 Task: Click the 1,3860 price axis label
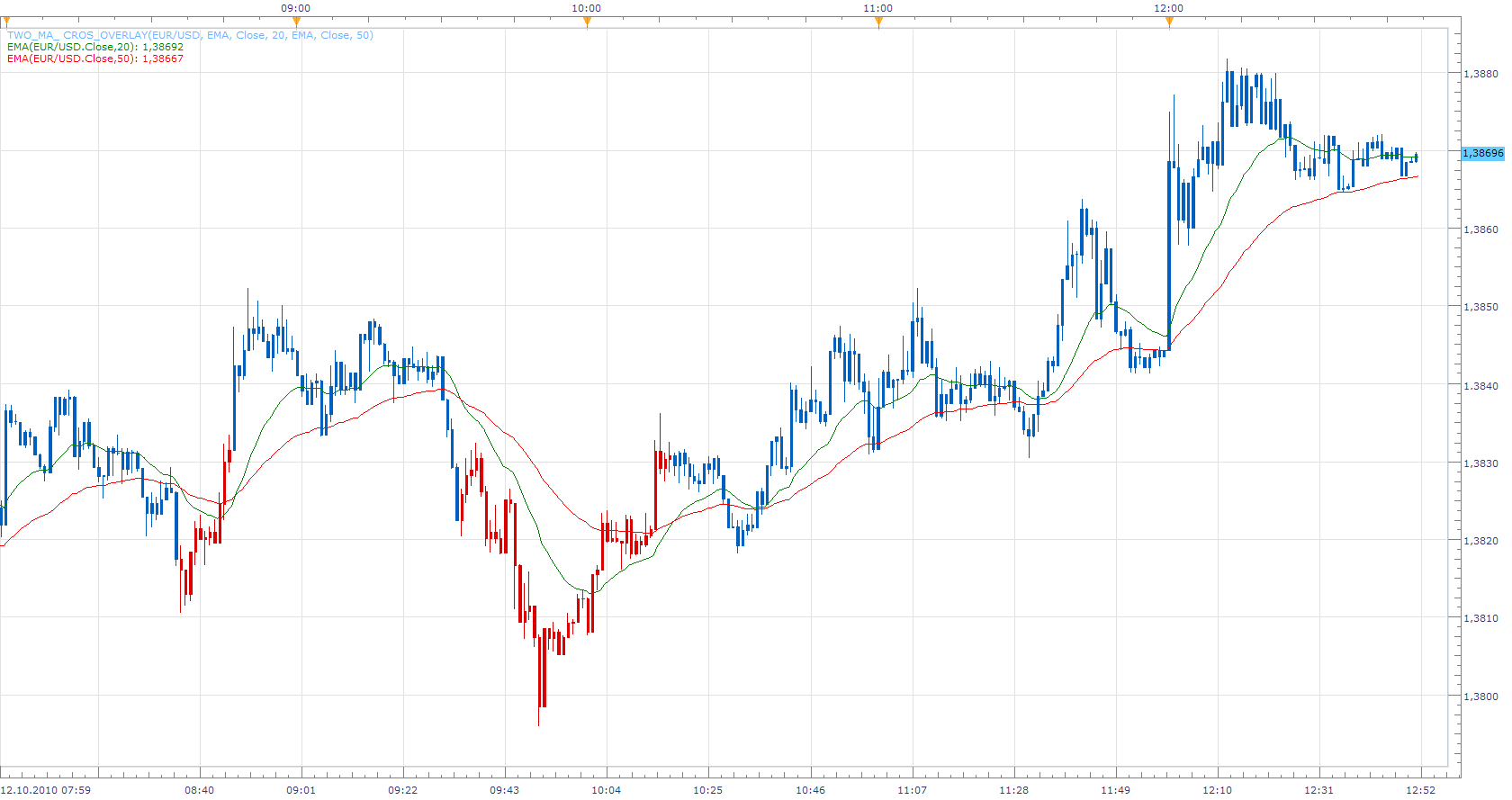tap(1480, 229)
